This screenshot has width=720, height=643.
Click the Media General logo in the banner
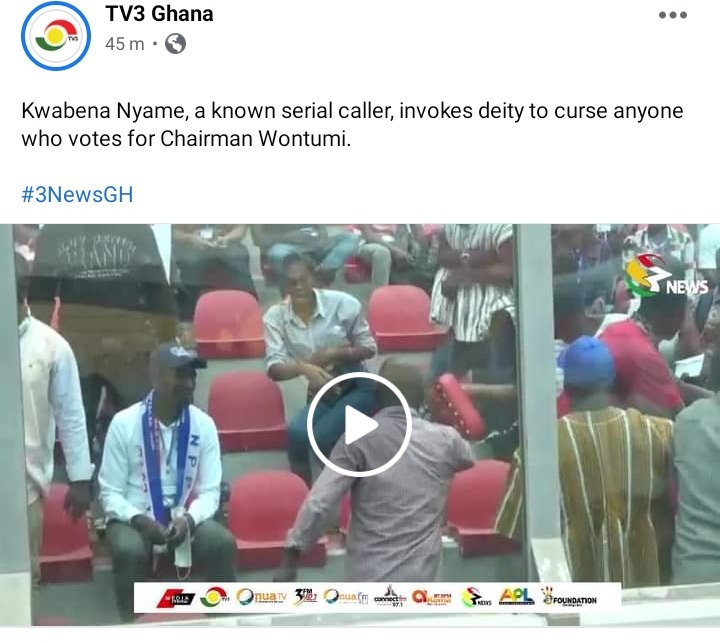tap(176, 598)
